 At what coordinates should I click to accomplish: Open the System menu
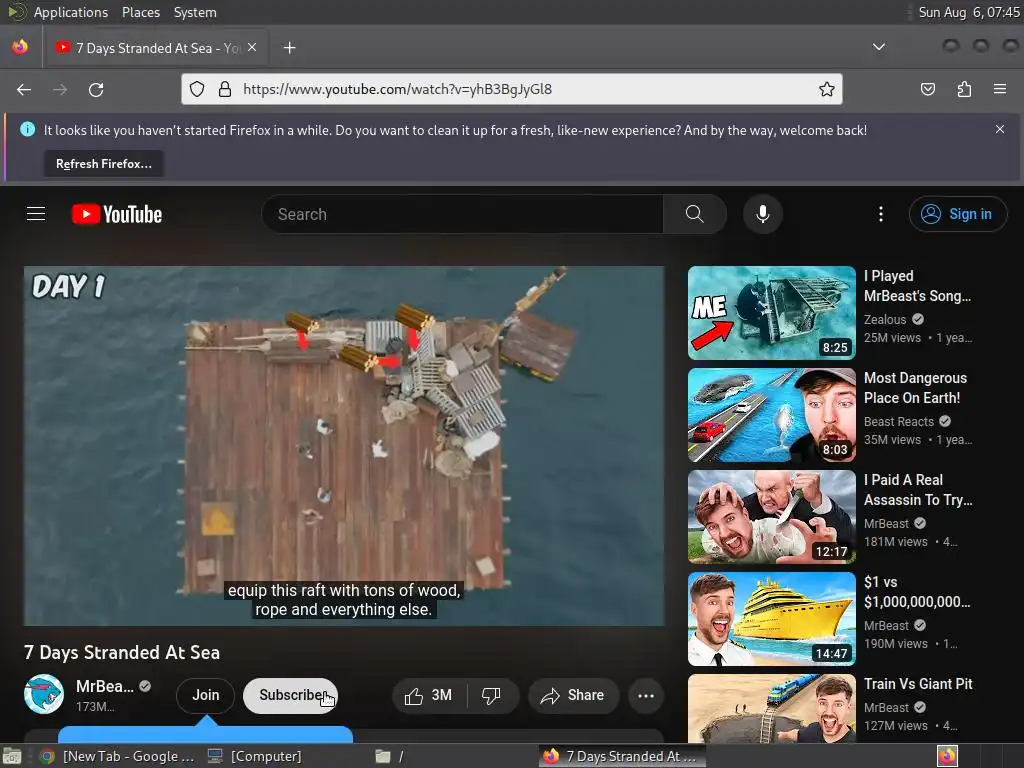[195, 12]
